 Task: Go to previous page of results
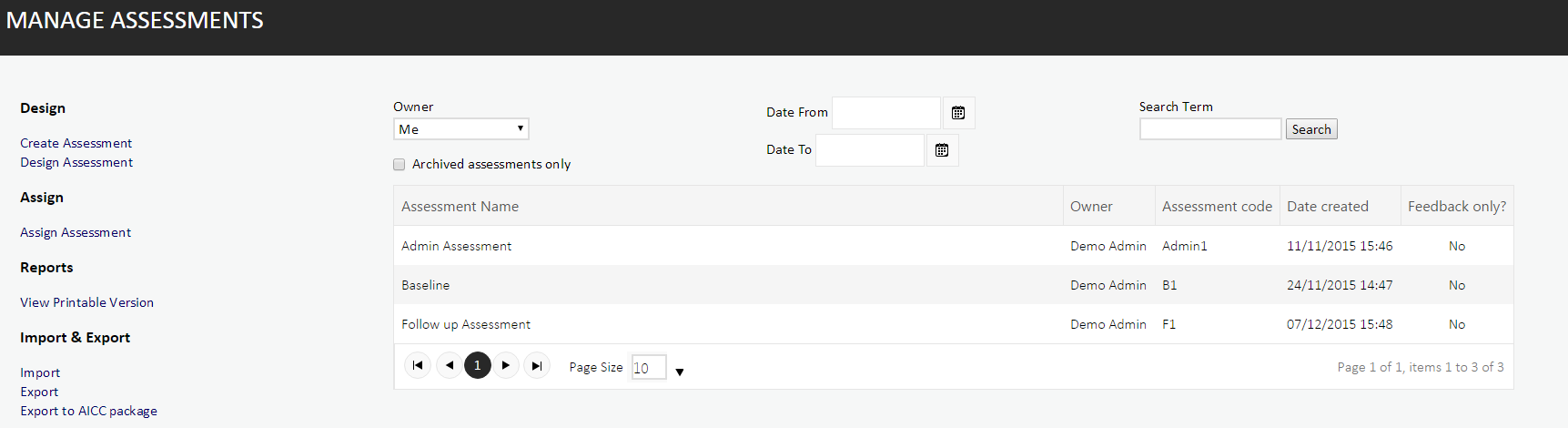click(450, 365)
